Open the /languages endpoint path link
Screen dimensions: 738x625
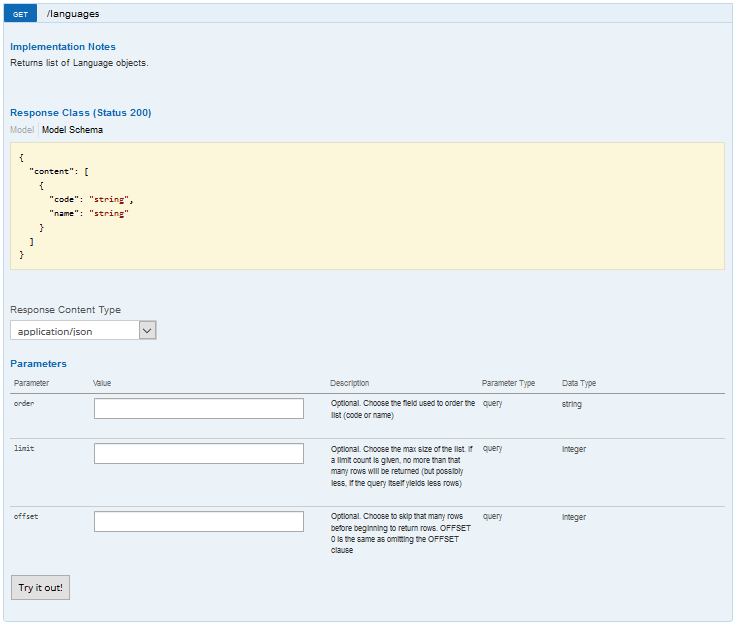73,14
